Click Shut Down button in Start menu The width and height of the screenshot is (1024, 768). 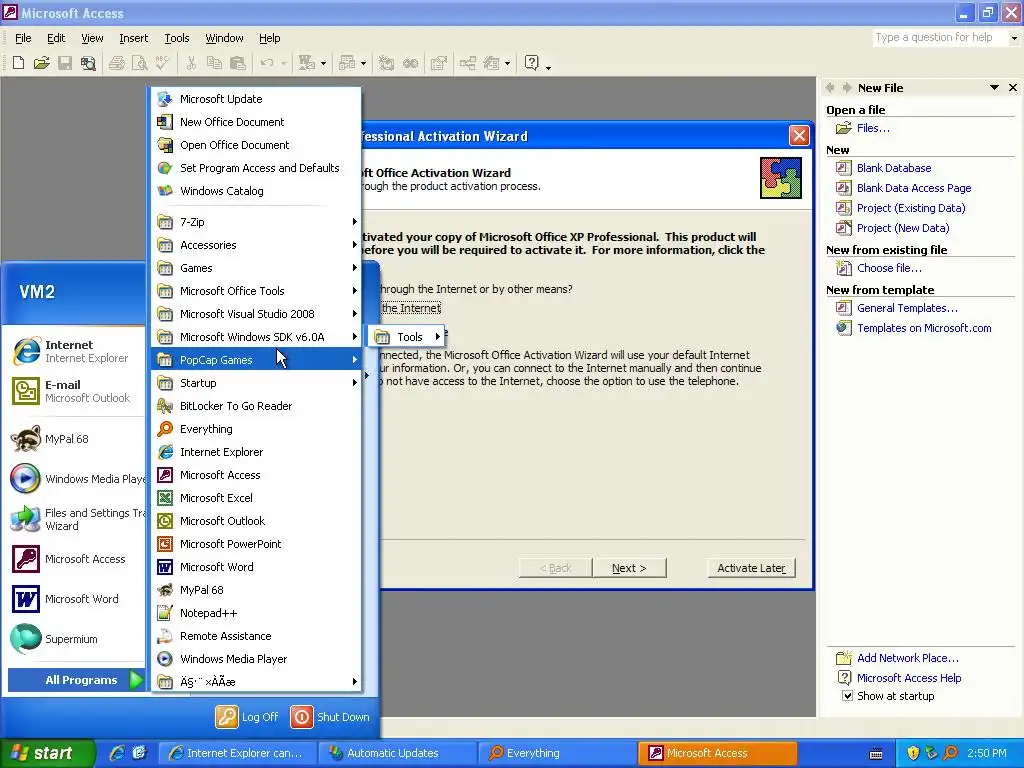[330, 716]
